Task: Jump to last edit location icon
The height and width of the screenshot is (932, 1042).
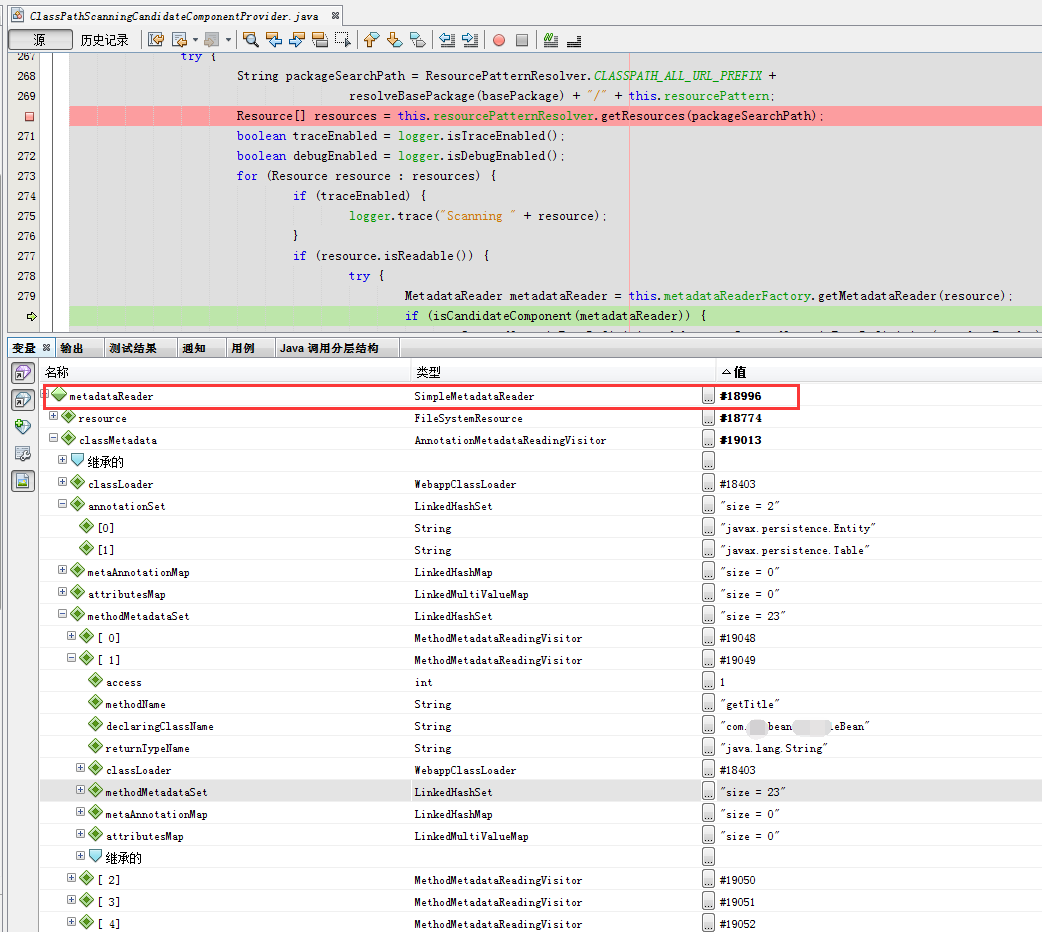Action: (x=156, y=40)
